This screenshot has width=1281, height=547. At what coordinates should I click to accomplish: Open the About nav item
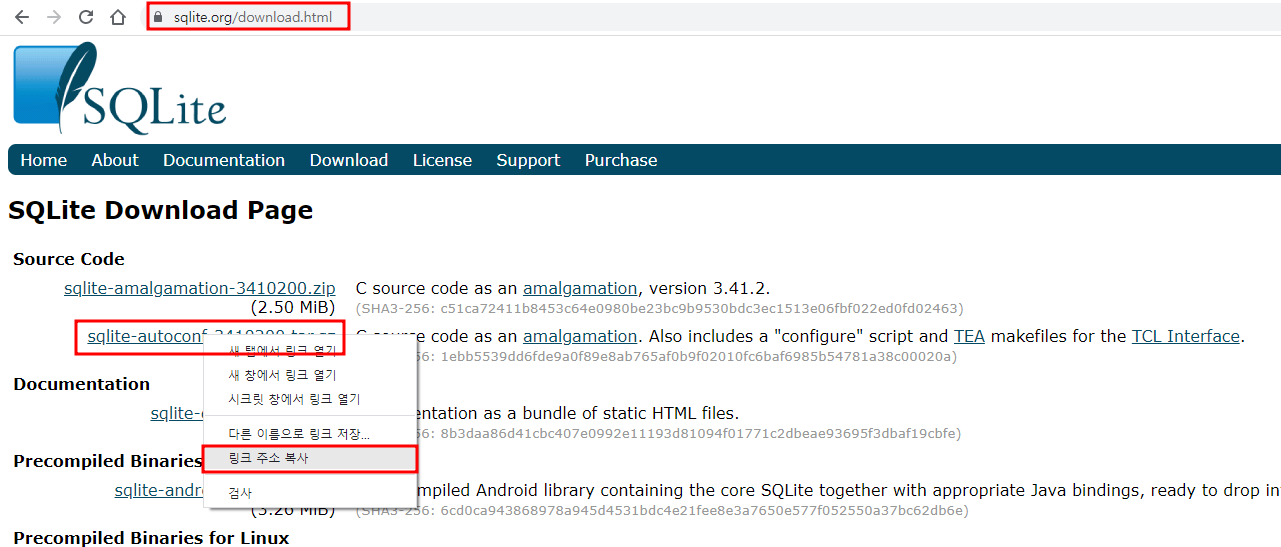pos(115,160)
